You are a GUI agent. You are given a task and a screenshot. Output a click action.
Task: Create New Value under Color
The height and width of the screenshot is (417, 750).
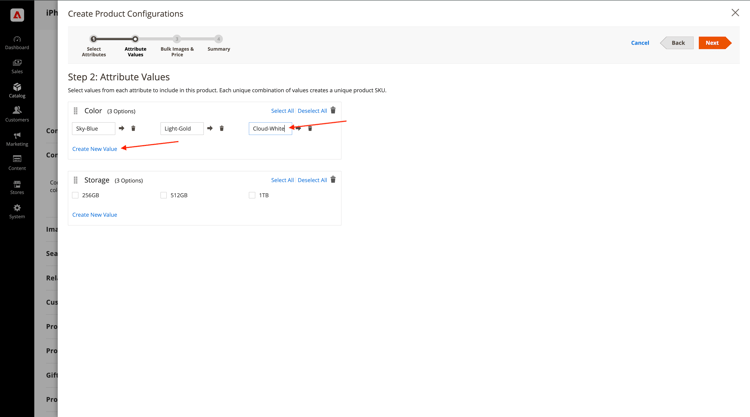[x=95, y=149]
